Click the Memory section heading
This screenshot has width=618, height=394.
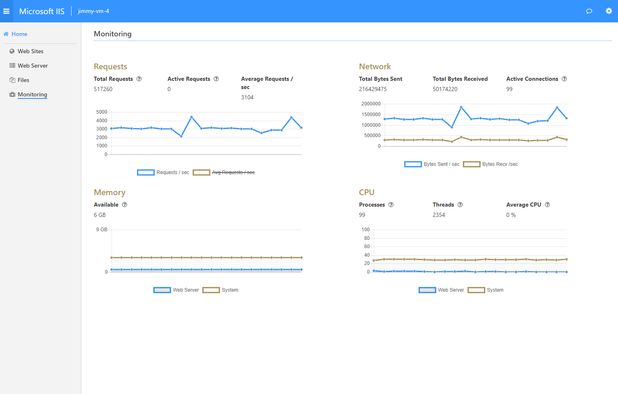(109, 192)
